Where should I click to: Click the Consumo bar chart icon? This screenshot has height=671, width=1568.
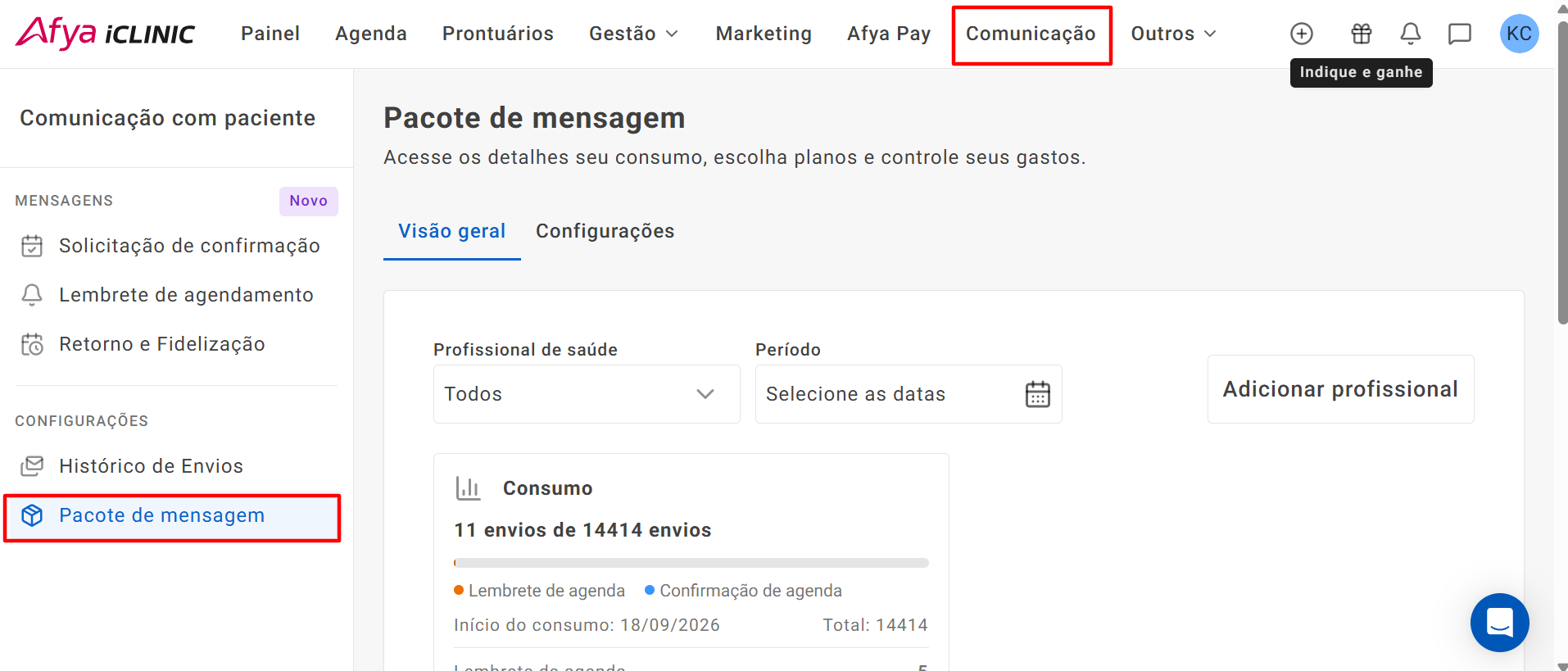coord(468,488)
